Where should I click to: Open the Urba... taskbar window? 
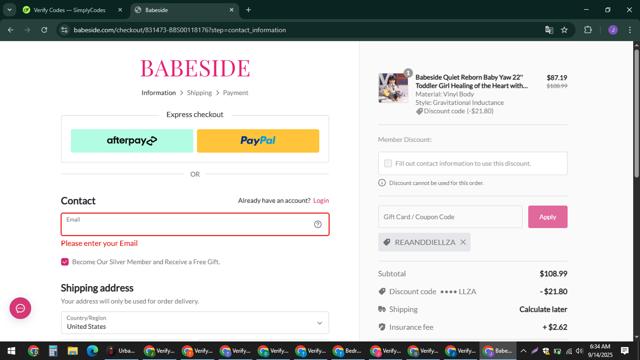pos(121,351)
